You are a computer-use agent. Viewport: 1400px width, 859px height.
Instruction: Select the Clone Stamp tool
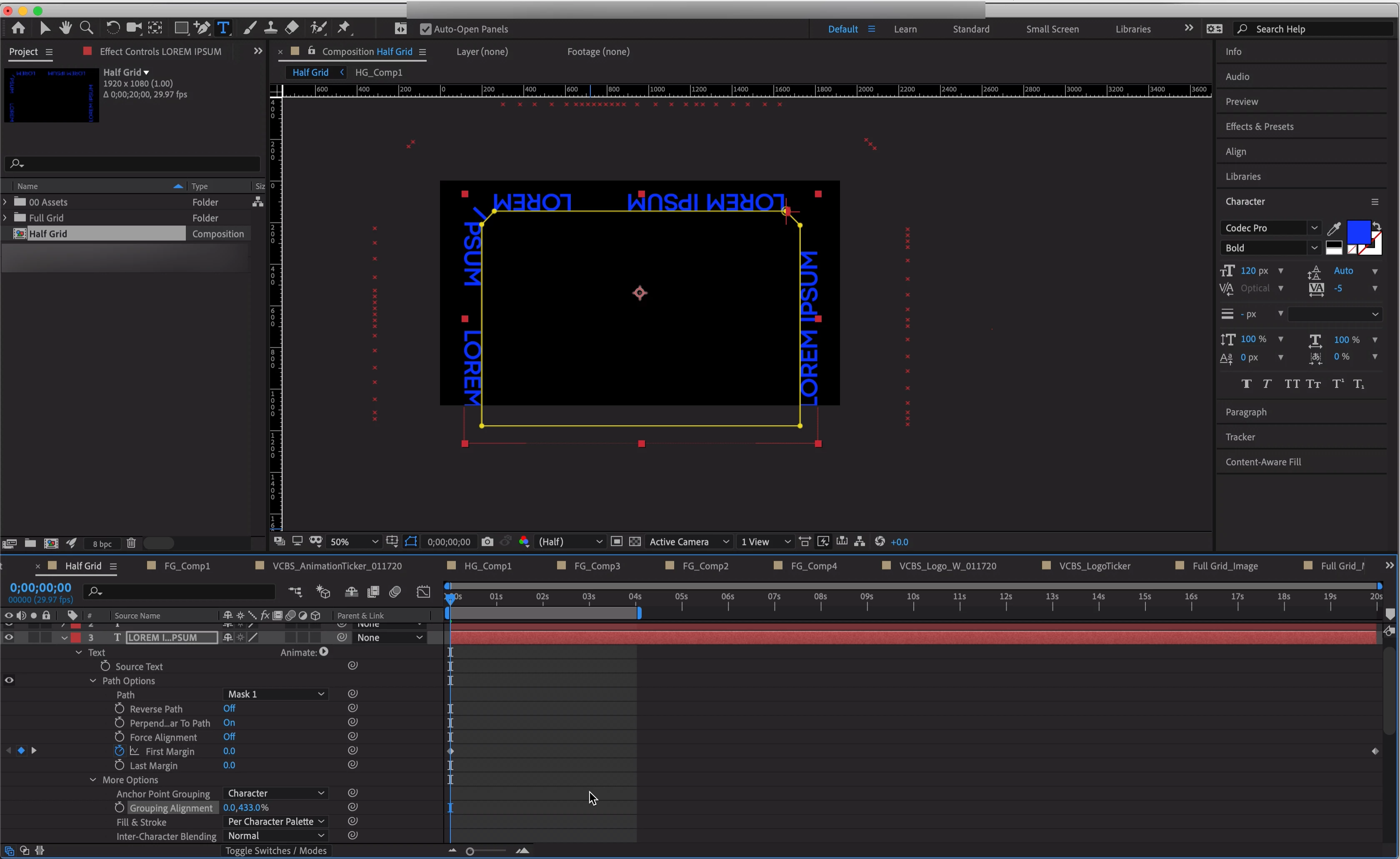(270, 28)
